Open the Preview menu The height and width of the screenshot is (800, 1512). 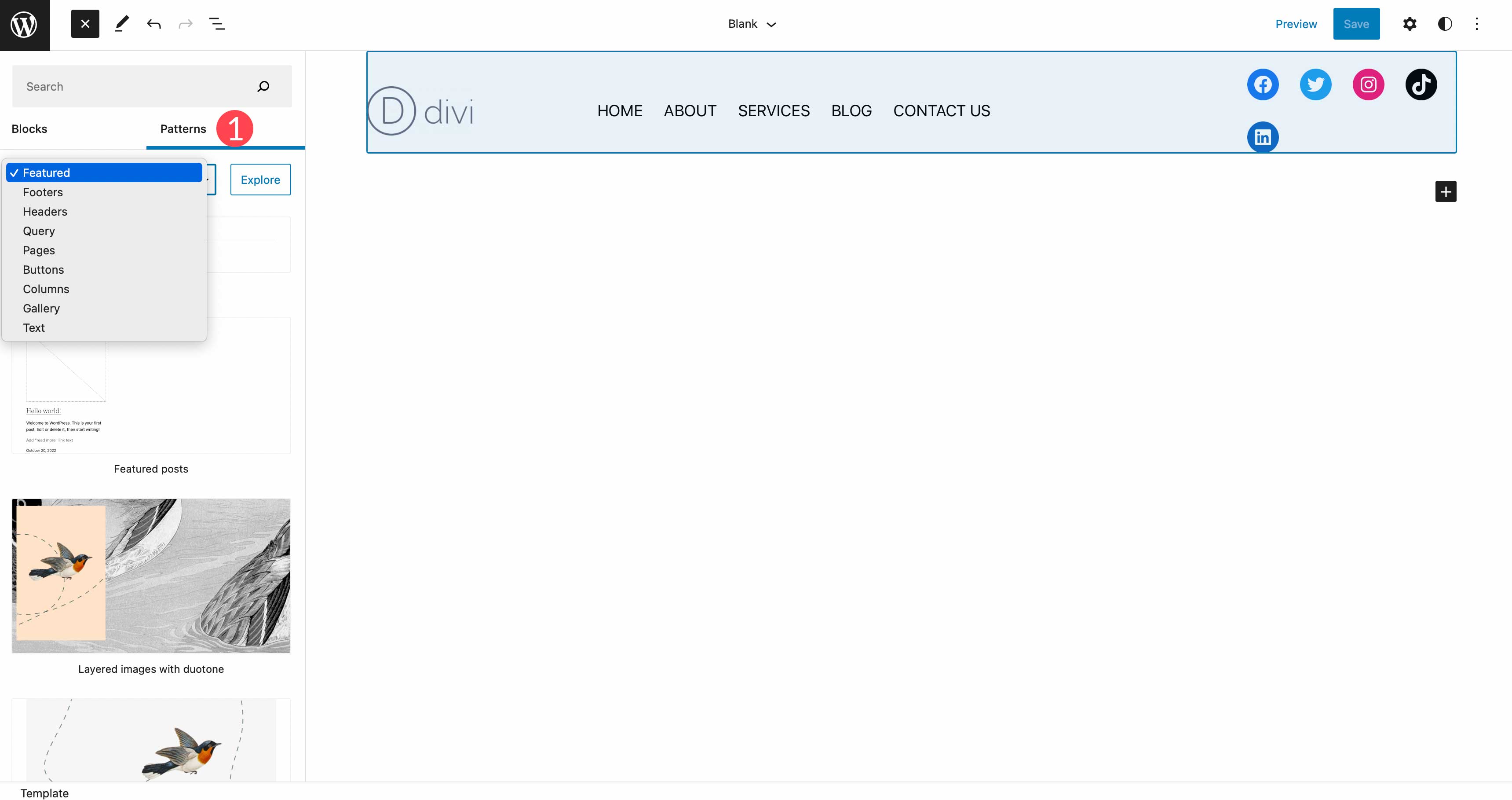(x=1296, y=24)
